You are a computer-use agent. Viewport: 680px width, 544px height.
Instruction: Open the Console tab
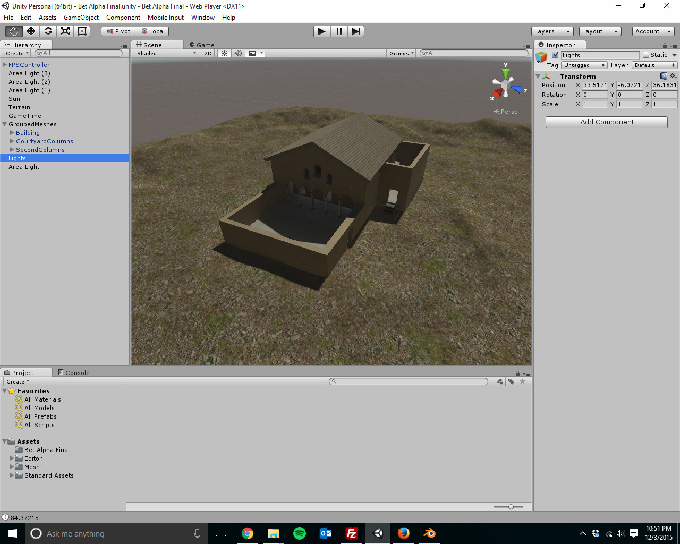pyautogui.click(x=73, y=373)
